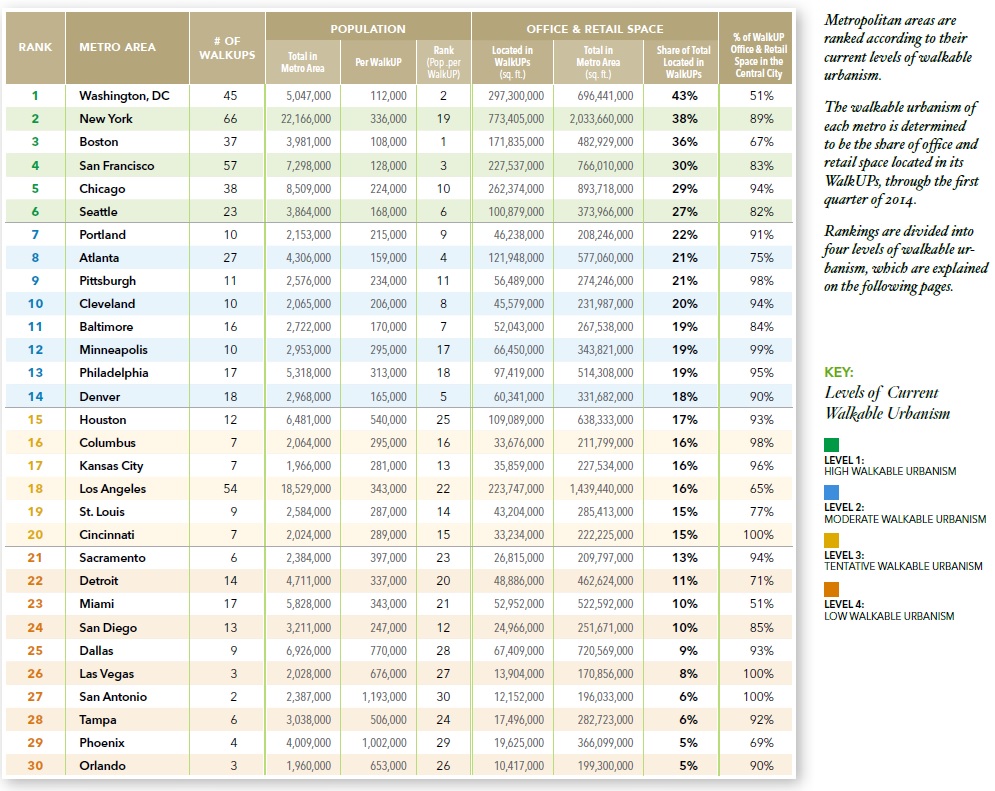Click Boston's 37 walkups count

coord(230,141)
